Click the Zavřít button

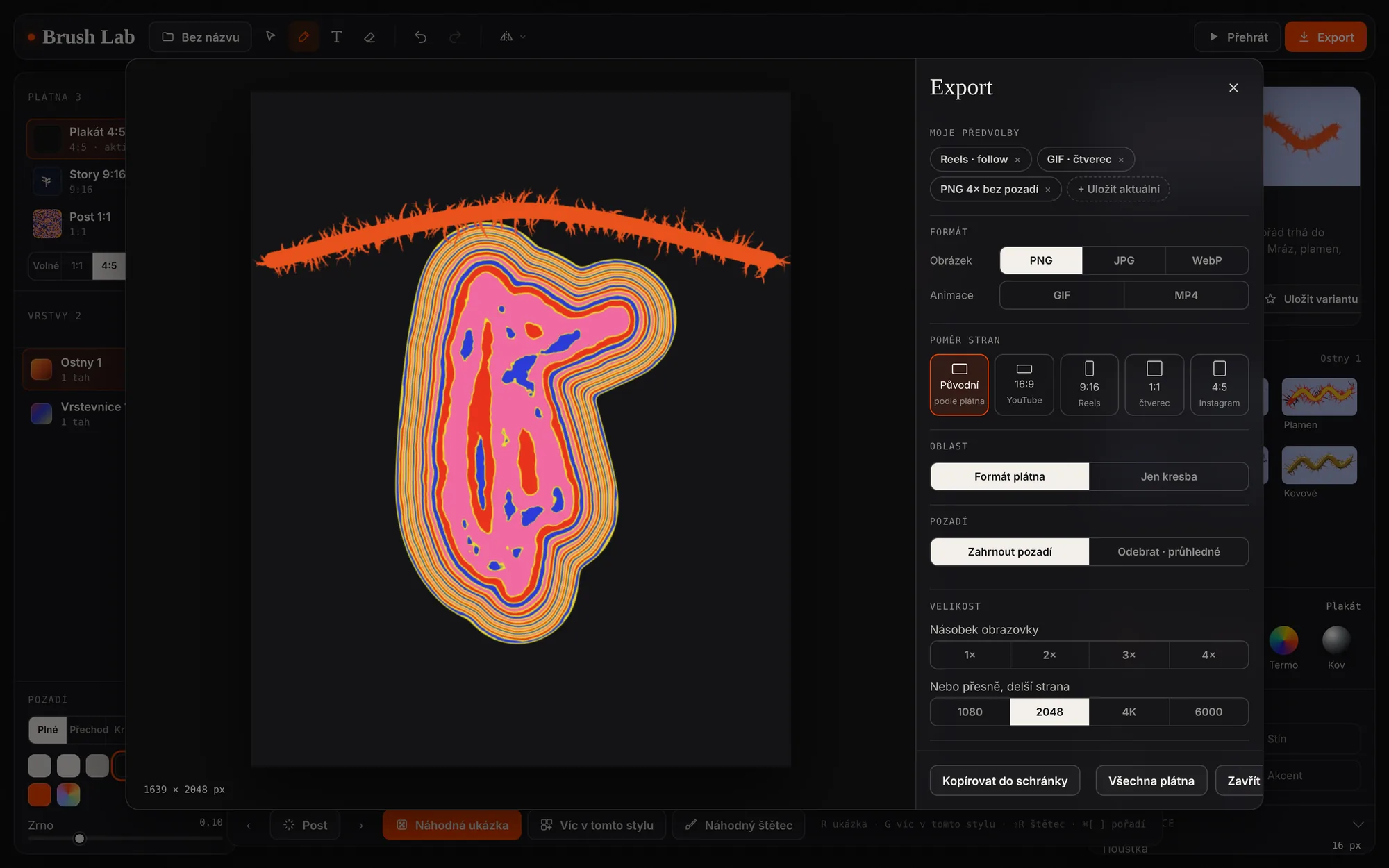tap(1240, 781)
